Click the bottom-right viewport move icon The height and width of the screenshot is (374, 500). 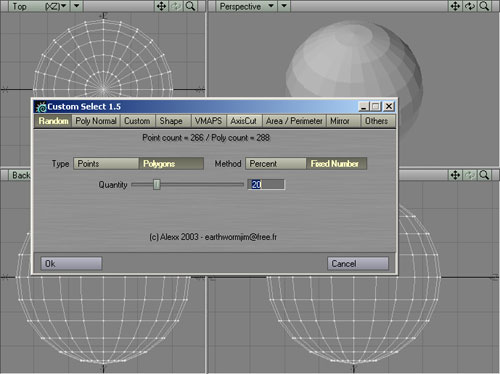pyautogui.click(x=455, y=175)
